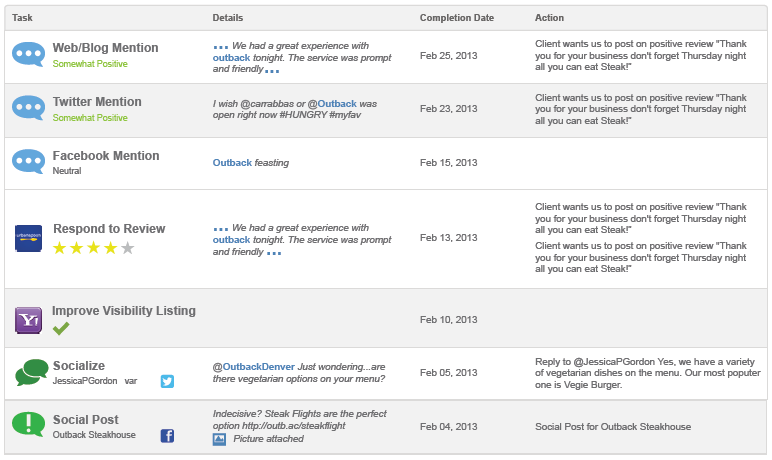Click the Action column header
This screenshot has height=460, width=772.
[549, 18]
